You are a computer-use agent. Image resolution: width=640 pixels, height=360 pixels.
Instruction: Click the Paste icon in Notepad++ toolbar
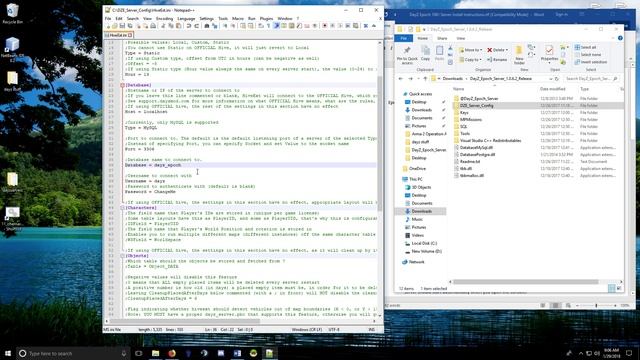[x=178, y=26]
